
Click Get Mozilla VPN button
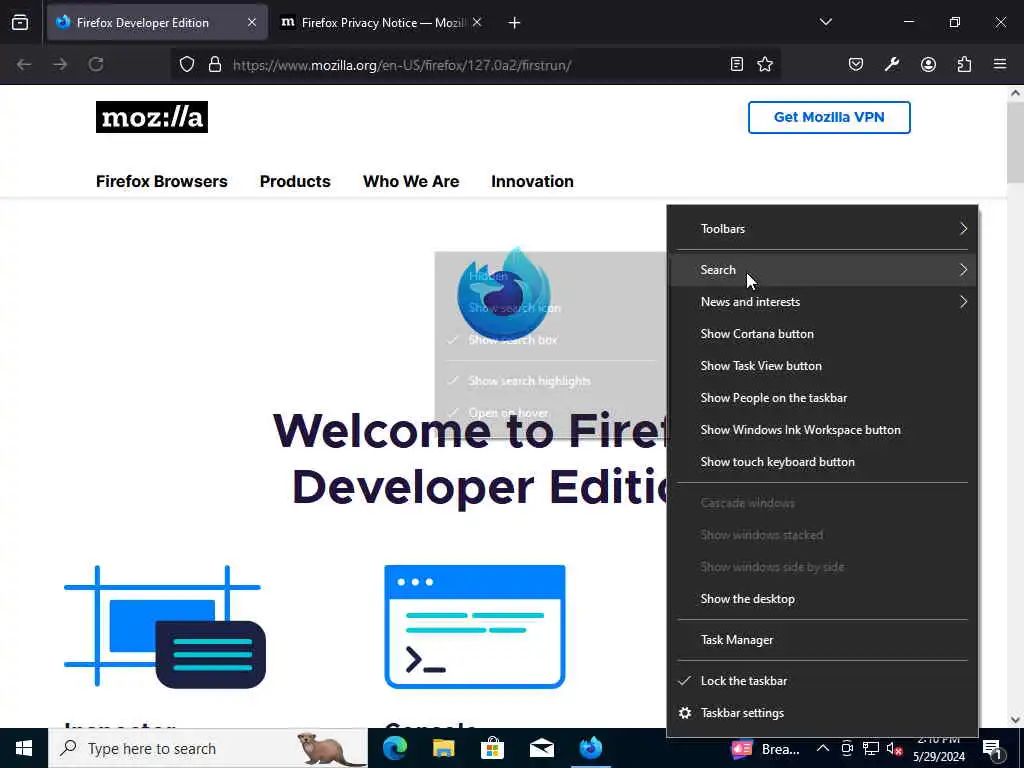pyautogui.click(x=829, y=118)
